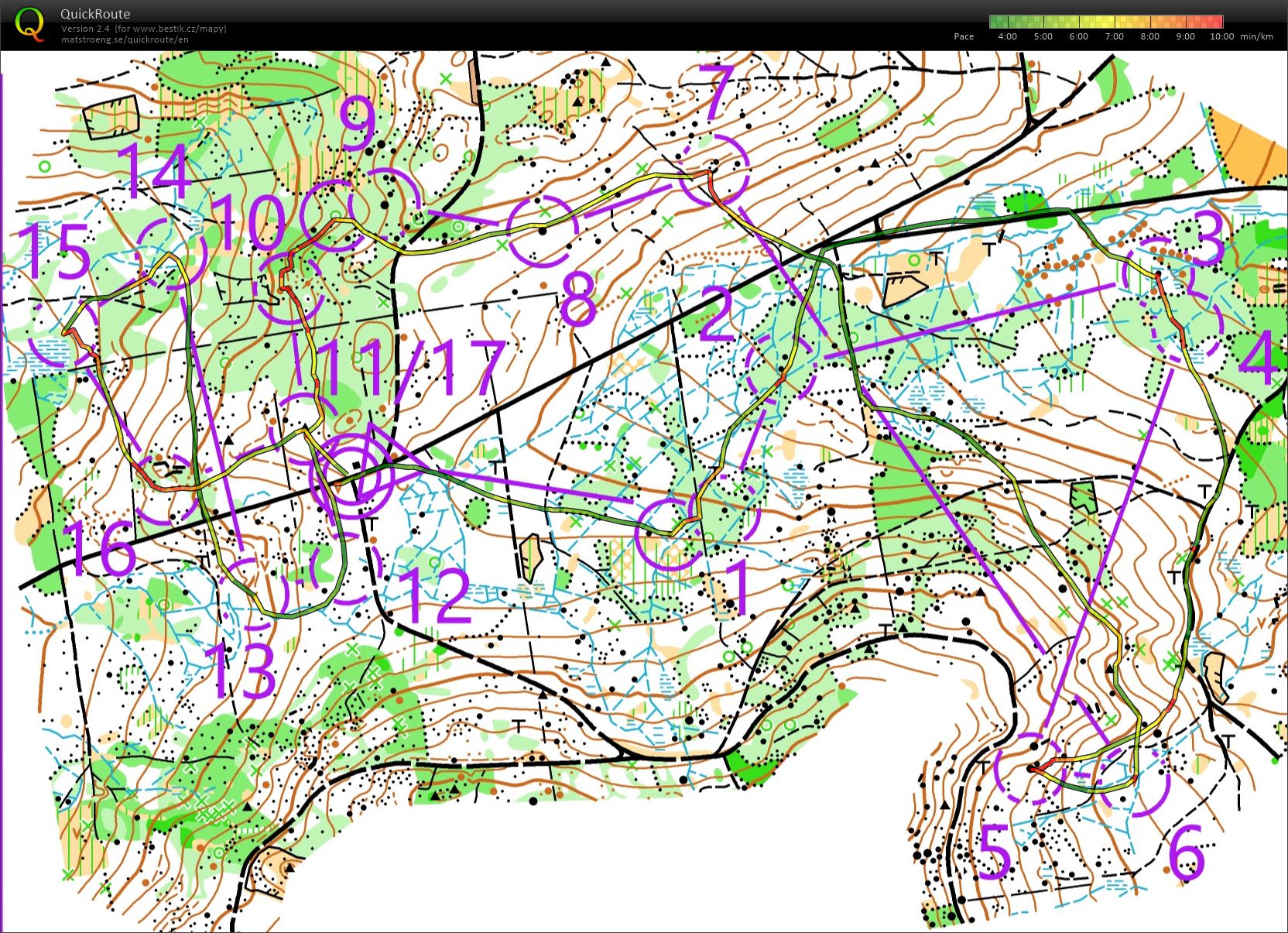This screenshot has width=1288, height=933.
Task: Select the 8:00 pace value
Action: coord(1150,36)
